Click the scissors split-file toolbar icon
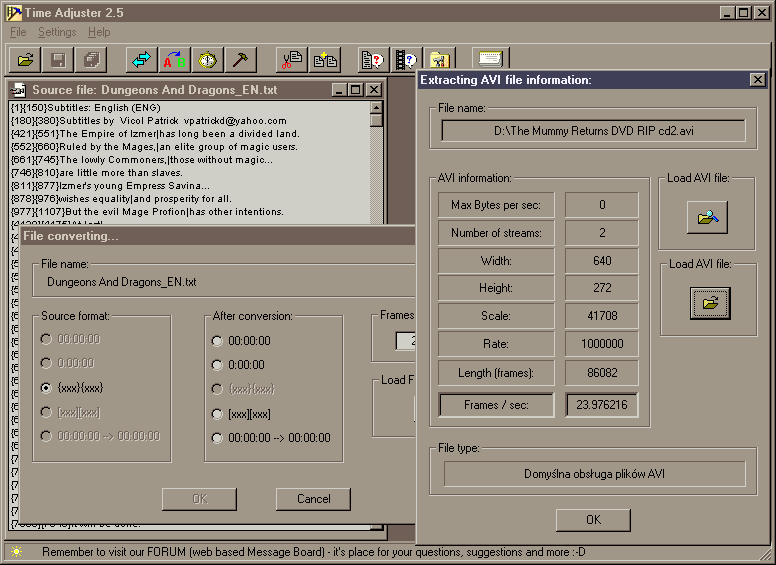Image resolution: width=776 pixels, height=565 pixels. 292,60
